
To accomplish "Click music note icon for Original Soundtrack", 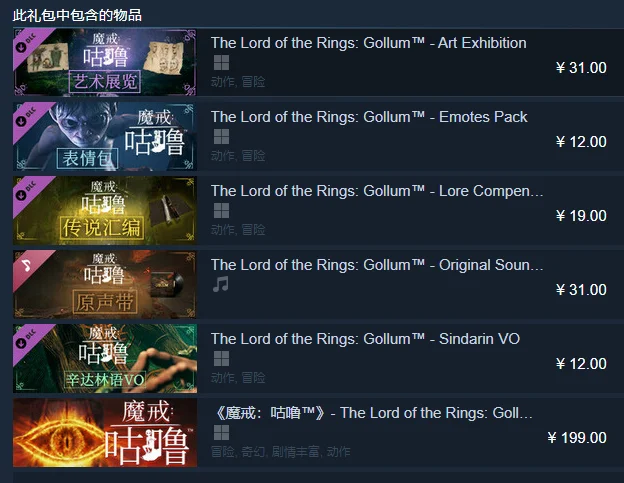I will pyautogui.click(x=220, y=284).
